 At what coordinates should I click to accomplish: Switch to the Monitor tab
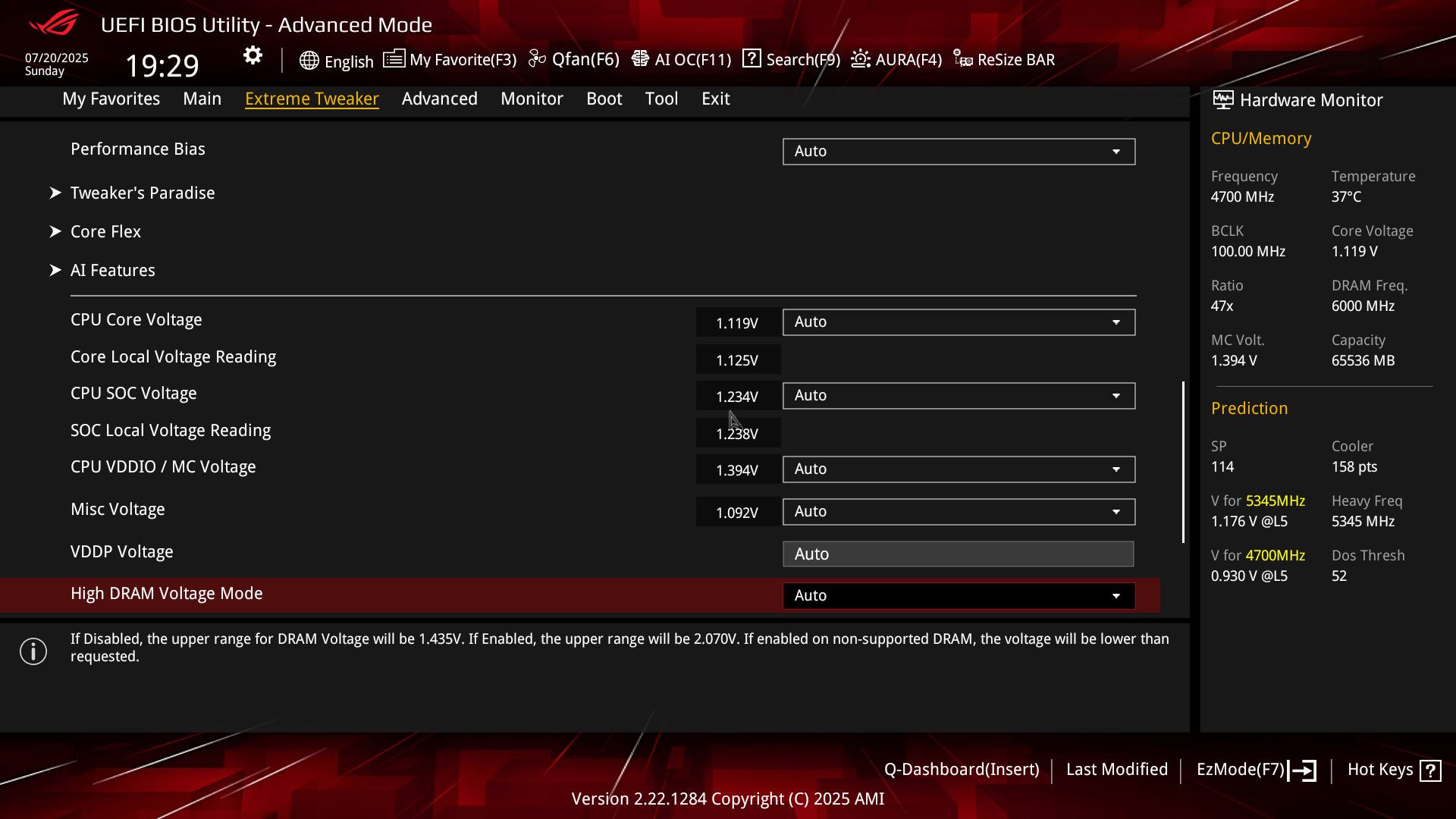coord(531,99)
